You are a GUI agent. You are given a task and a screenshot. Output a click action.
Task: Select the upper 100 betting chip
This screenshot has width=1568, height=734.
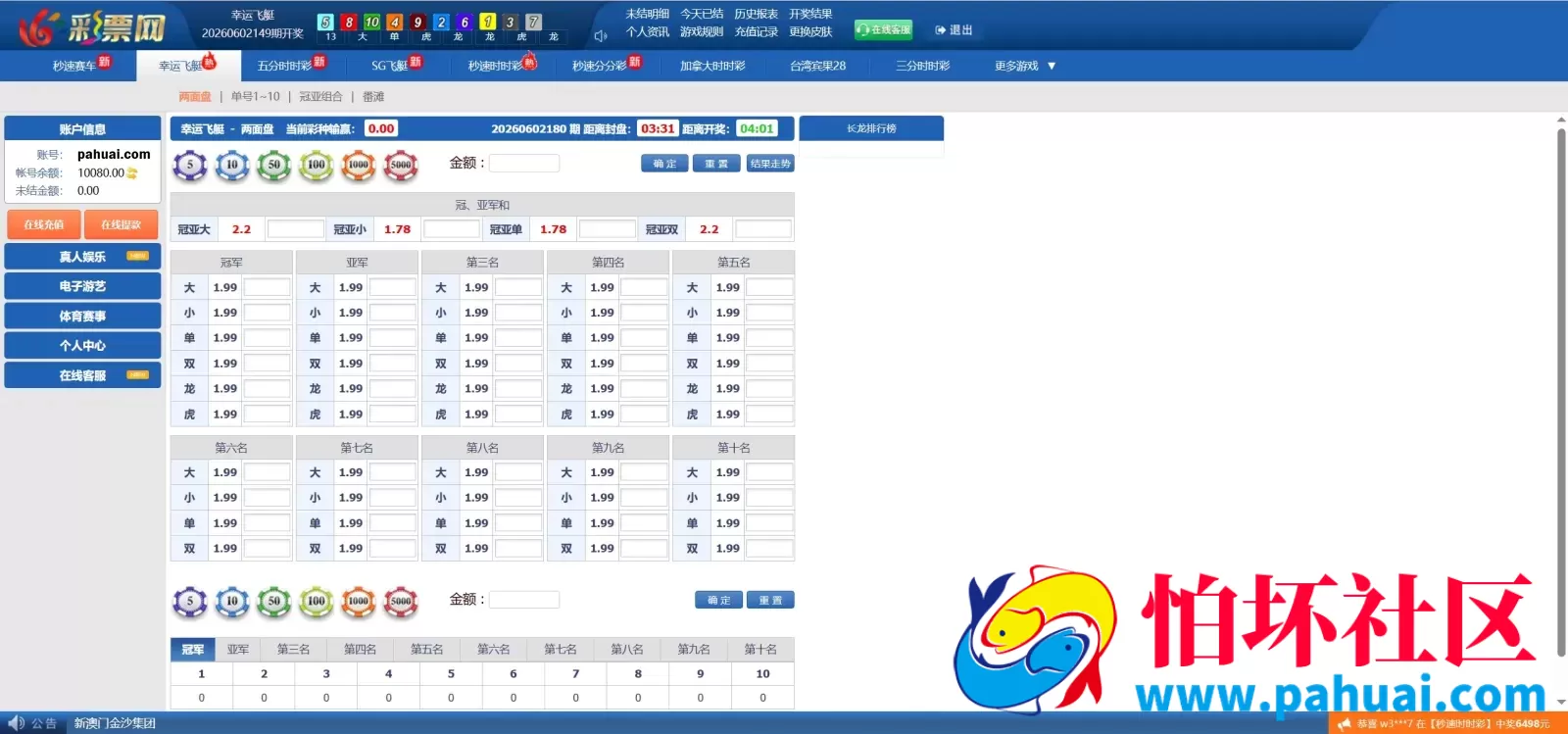317,165
